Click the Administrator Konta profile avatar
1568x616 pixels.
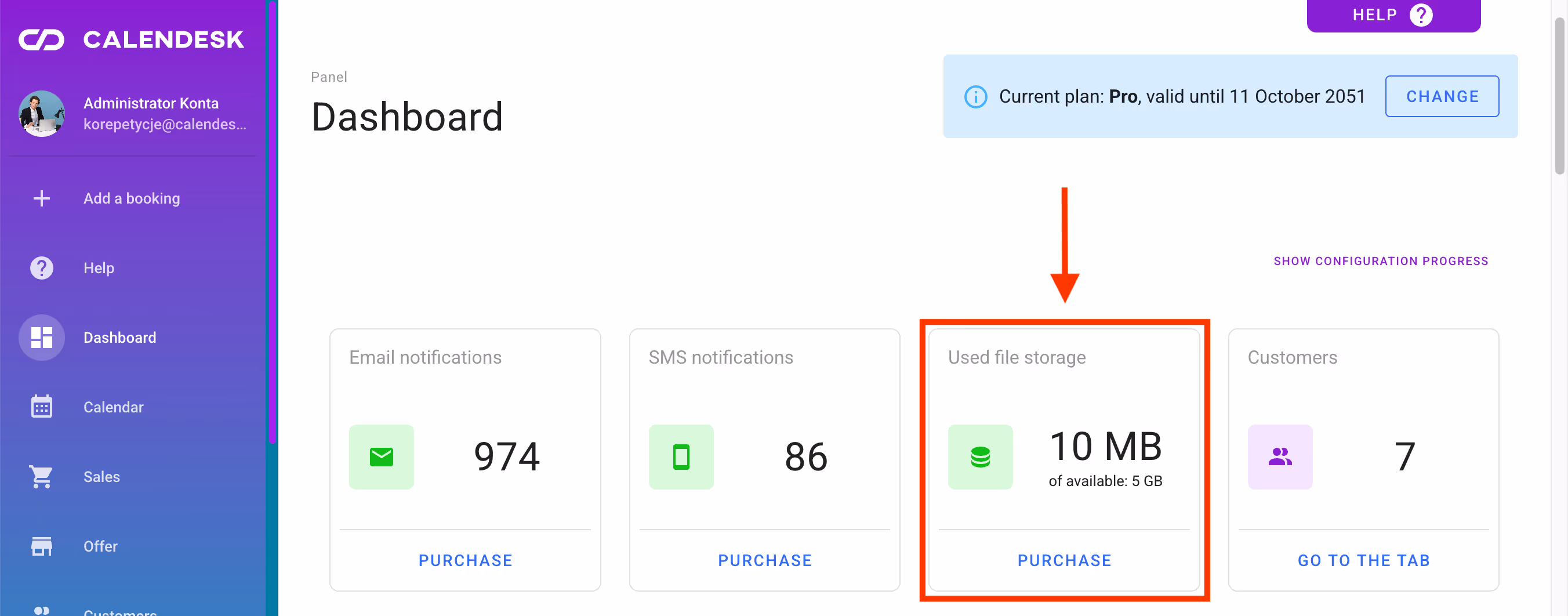tap(41, 114)
